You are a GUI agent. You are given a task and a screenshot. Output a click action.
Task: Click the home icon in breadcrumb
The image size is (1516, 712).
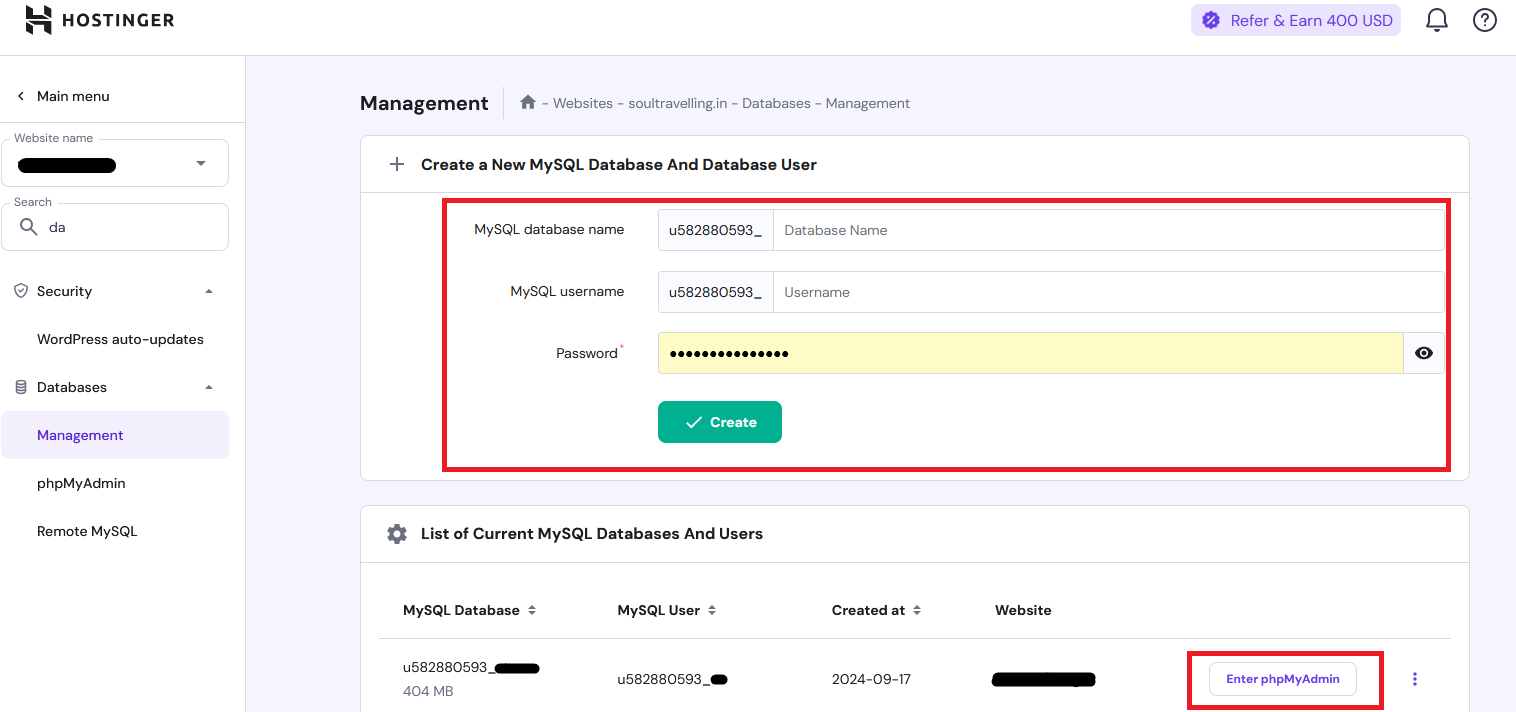pyautogui.click(x=528, y=102)
